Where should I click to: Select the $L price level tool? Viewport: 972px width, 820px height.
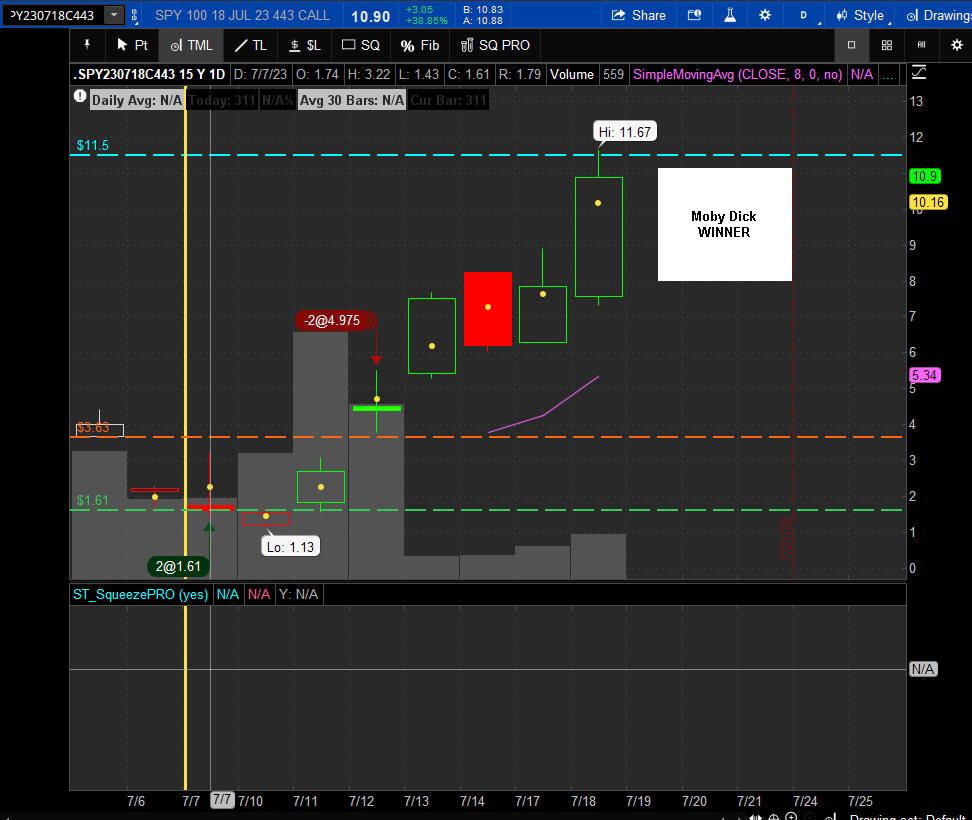click(305, 45)
